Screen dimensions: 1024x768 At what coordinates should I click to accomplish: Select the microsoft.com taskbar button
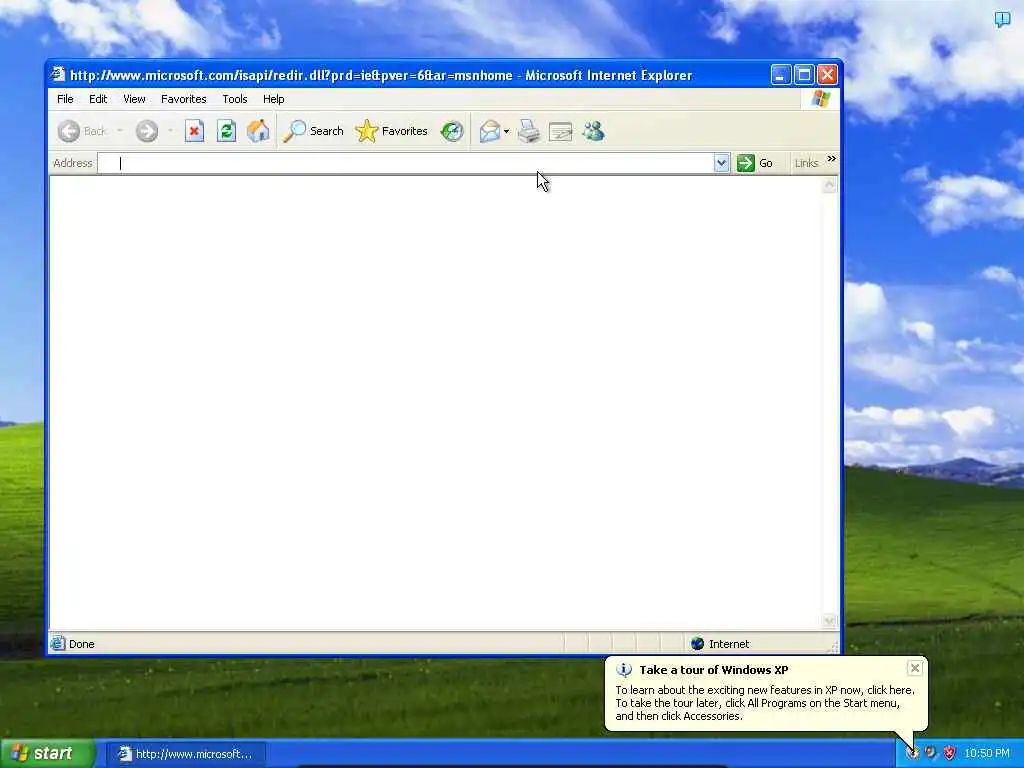(x=186, y=754)
